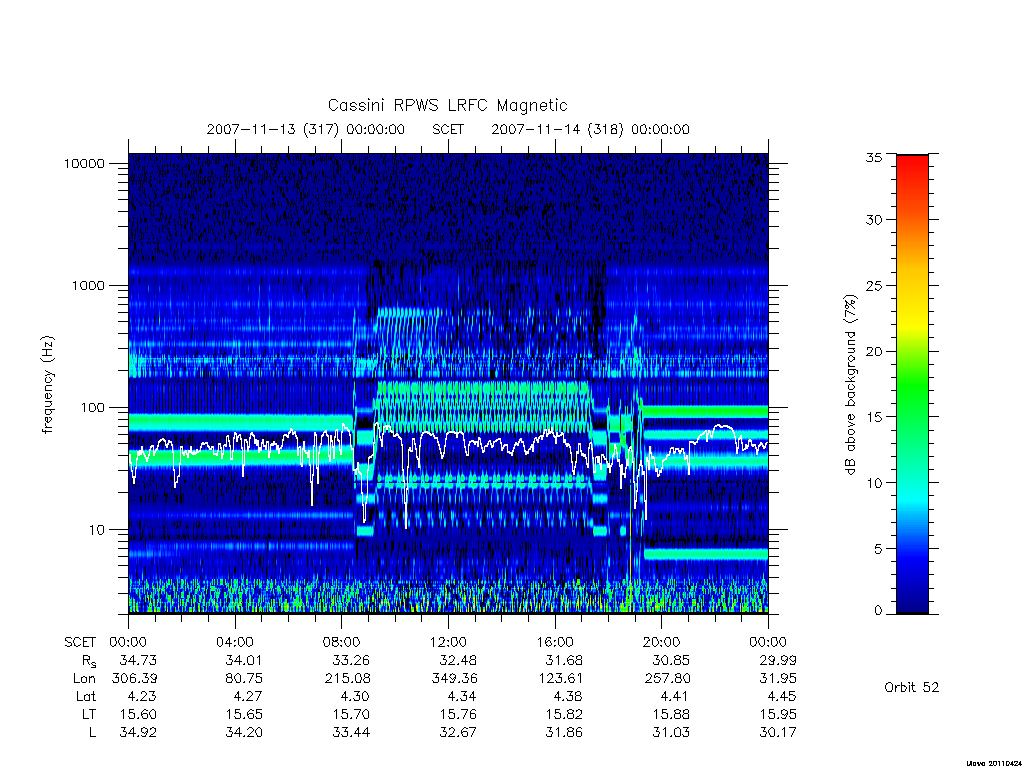Image resolution: width=1024 pixels, height=768 pixels.
Task: Click the dark blue bottom of the color bar
Action: pos(912,598)
